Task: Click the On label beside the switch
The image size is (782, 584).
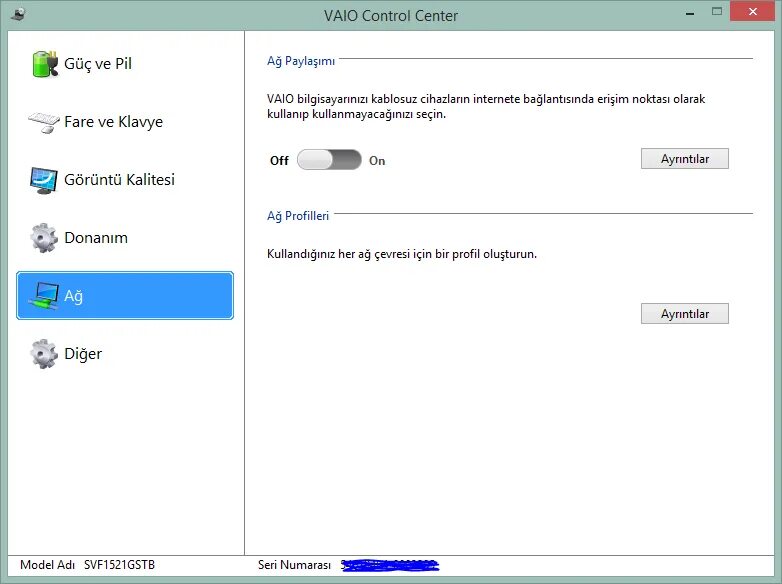Action: click(x=377, y=161)
